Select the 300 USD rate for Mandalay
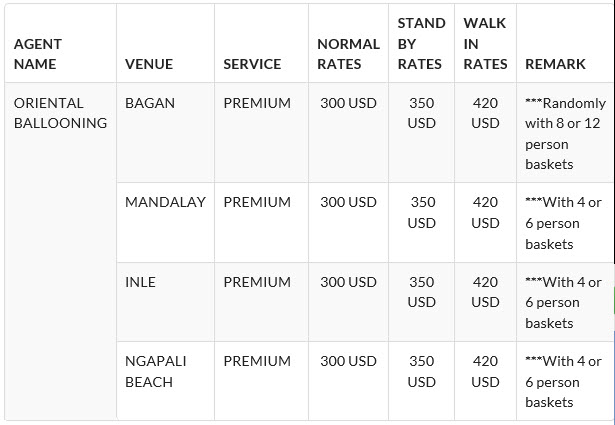 (x=348, y=202)
